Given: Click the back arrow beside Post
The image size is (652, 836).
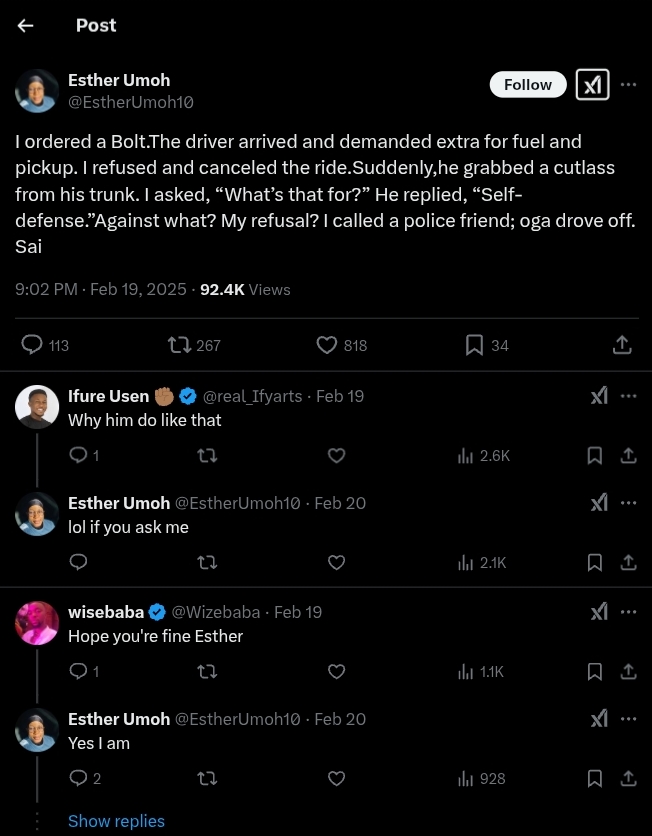Looking at the screenshot, I should click(x=26, y=26).
